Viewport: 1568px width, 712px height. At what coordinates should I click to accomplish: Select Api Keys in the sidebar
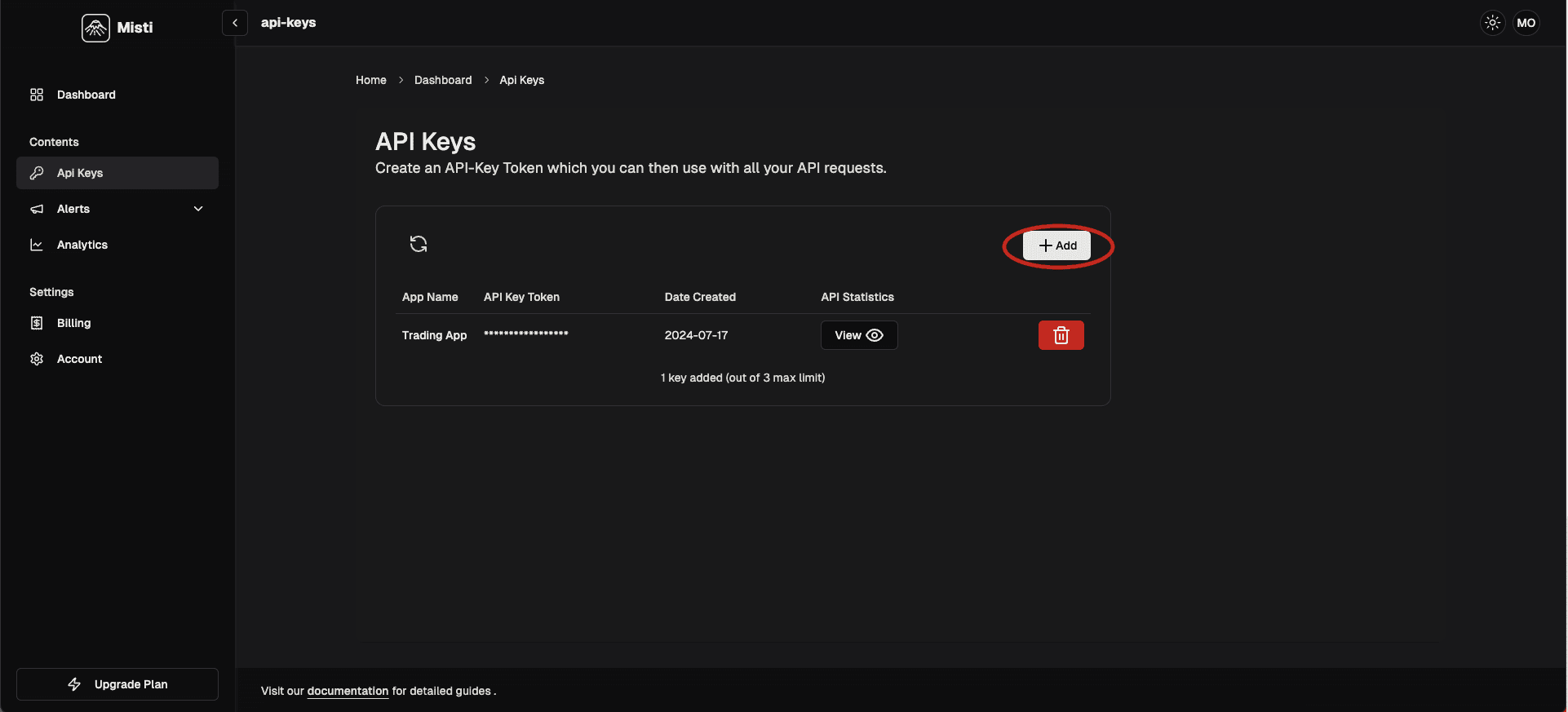click(80, 173)
